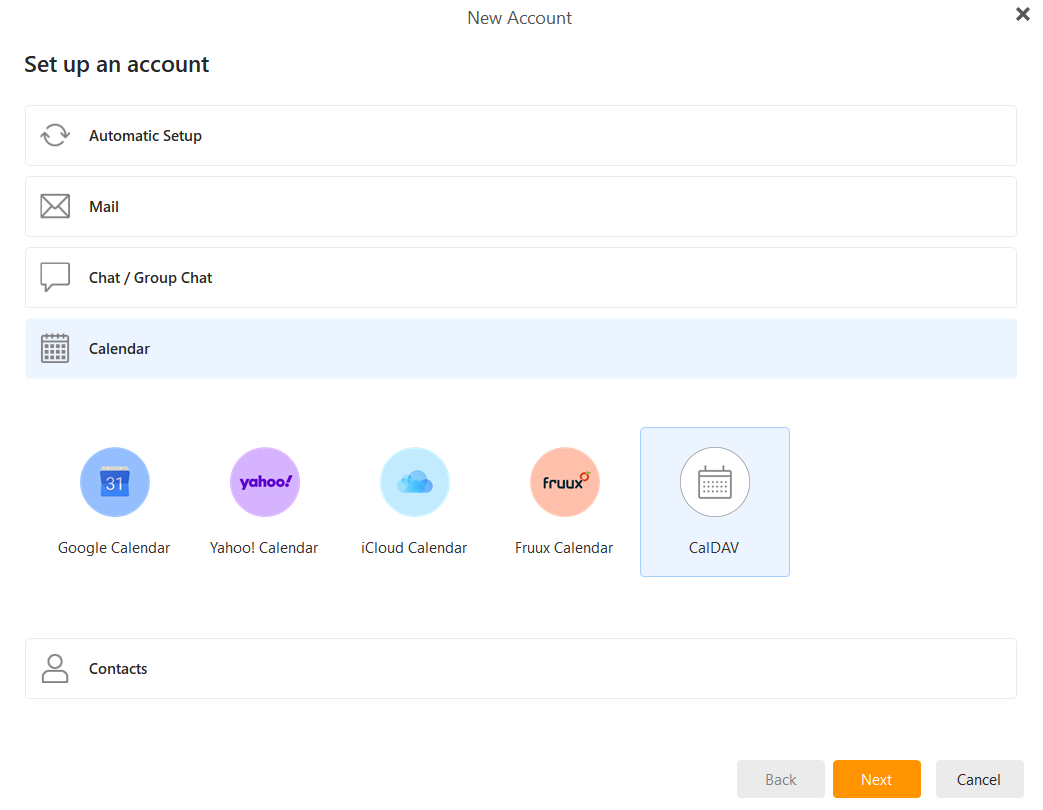Select the Fruux Calendar logo
Image resolution: width=1043 pixels, height=810 pixels.
coord(565,482)
